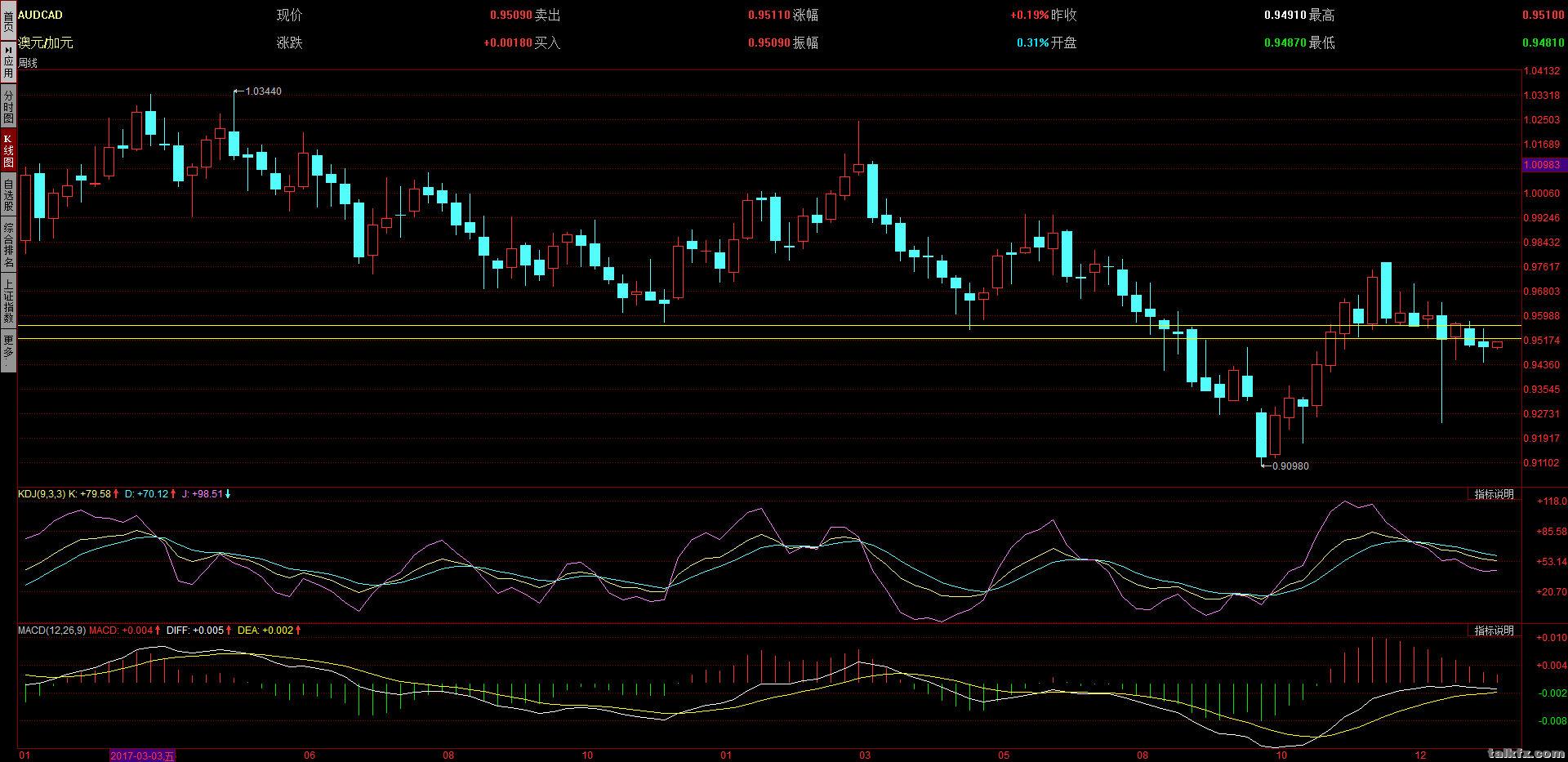The image size is (1568, 762).
Task: Click the chart high marker 1.03440
Action: tap(263, 91)
